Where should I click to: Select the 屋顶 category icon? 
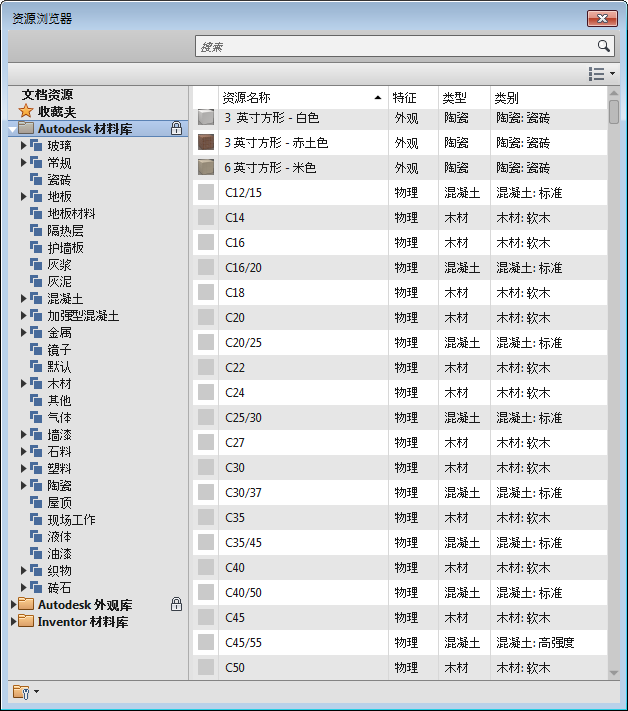point(36,502)
